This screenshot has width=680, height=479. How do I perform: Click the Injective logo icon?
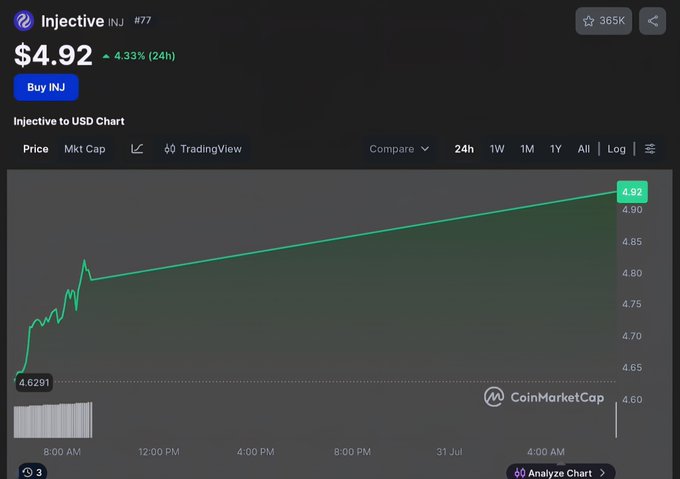(x=23, y=21)
